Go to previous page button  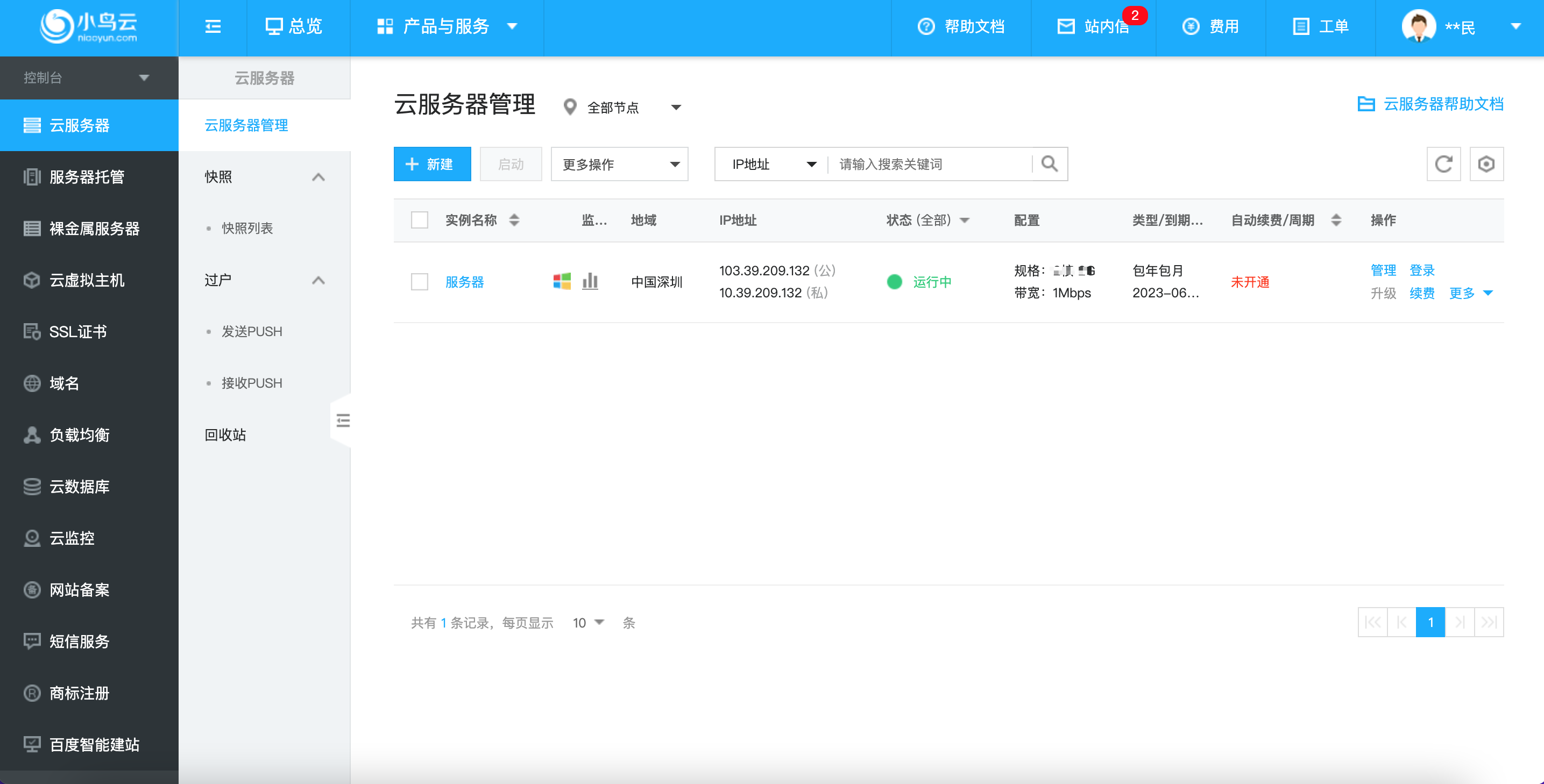tap(1401, 622)
